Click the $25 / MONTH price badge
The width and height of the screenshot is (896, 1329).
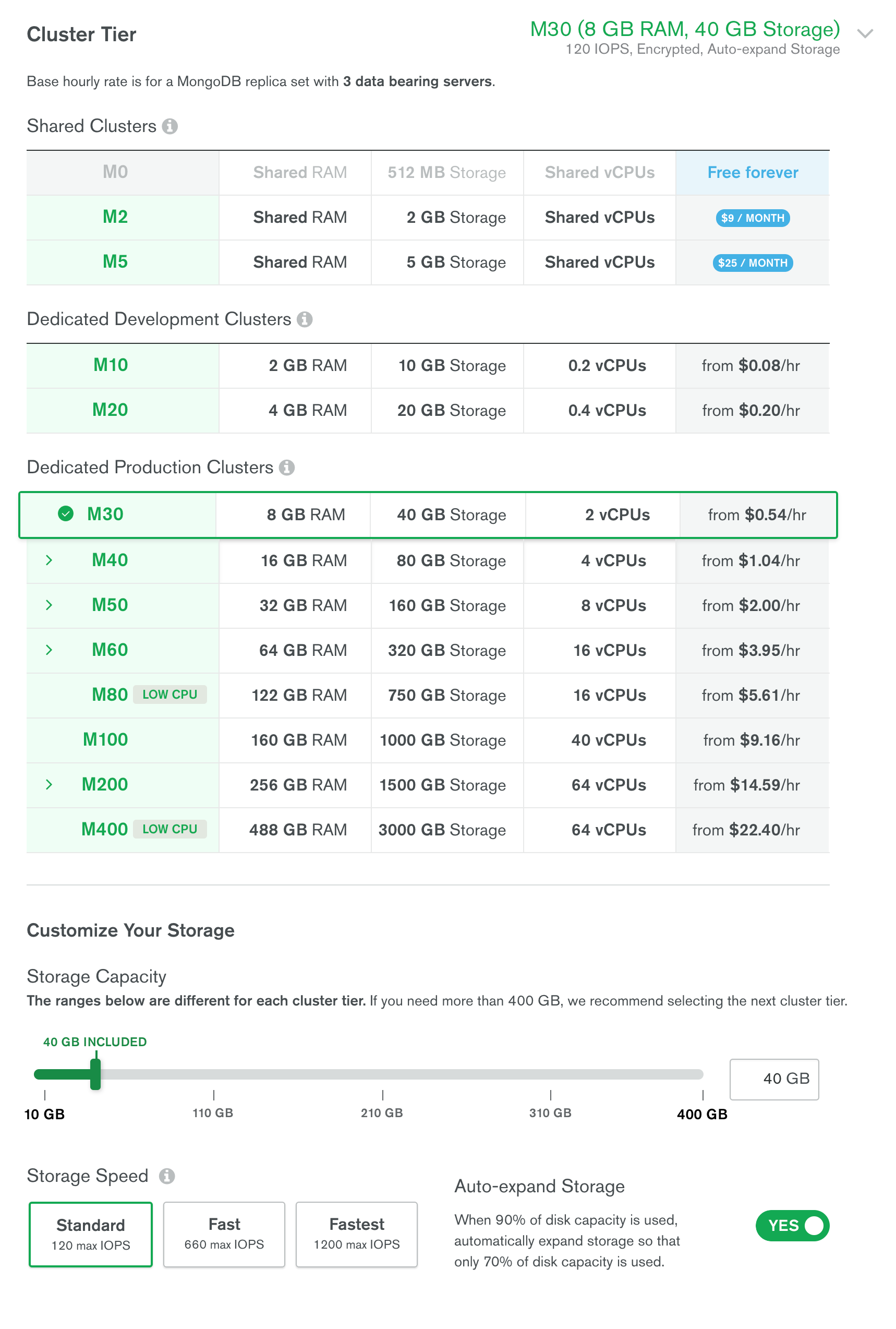click(x=752, y=262)
